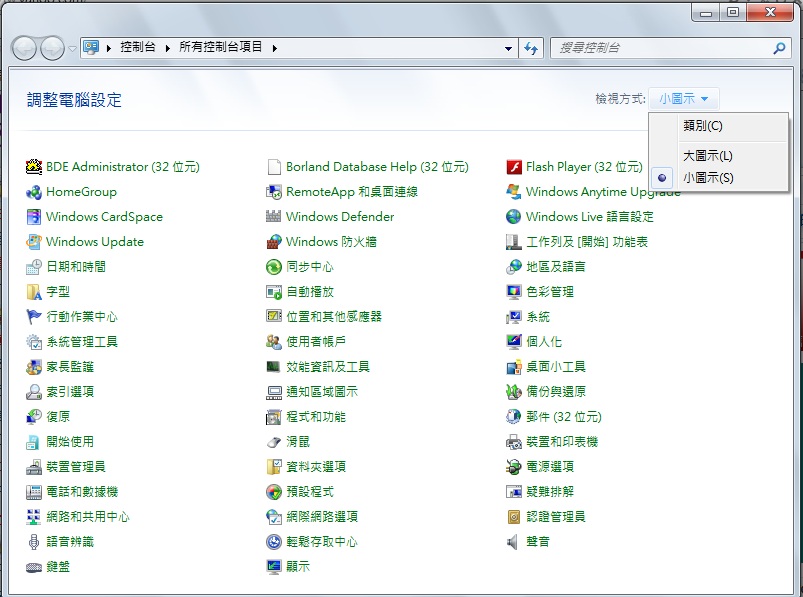803x597 pixels.
Task: Open the 家長監護 icon
Action: (x=34, y=367)
